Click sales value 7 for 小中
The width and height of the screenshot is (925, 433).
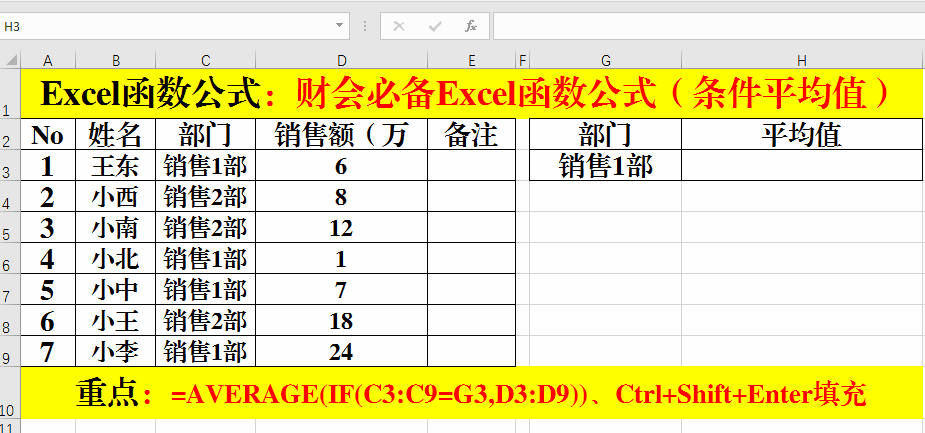[342, 289]
